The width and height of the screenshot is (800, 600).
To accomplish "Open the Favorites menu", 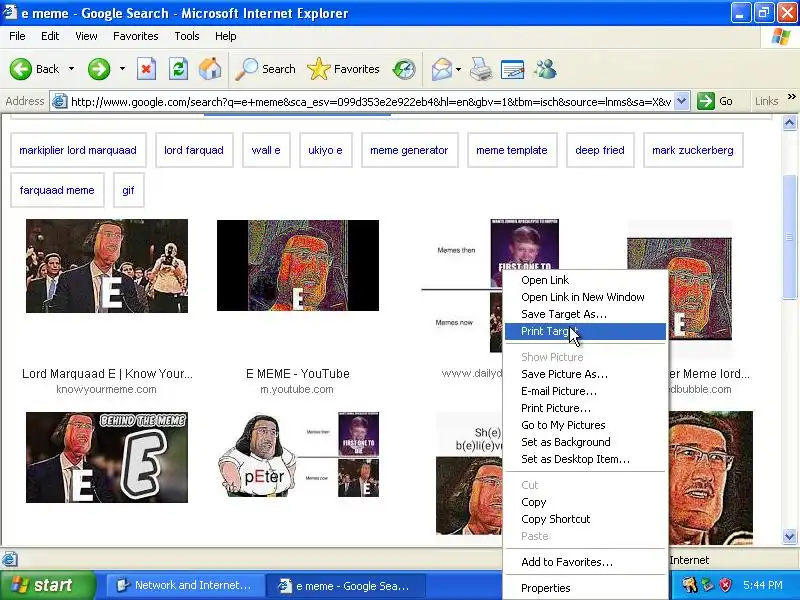I will point(136,36).
